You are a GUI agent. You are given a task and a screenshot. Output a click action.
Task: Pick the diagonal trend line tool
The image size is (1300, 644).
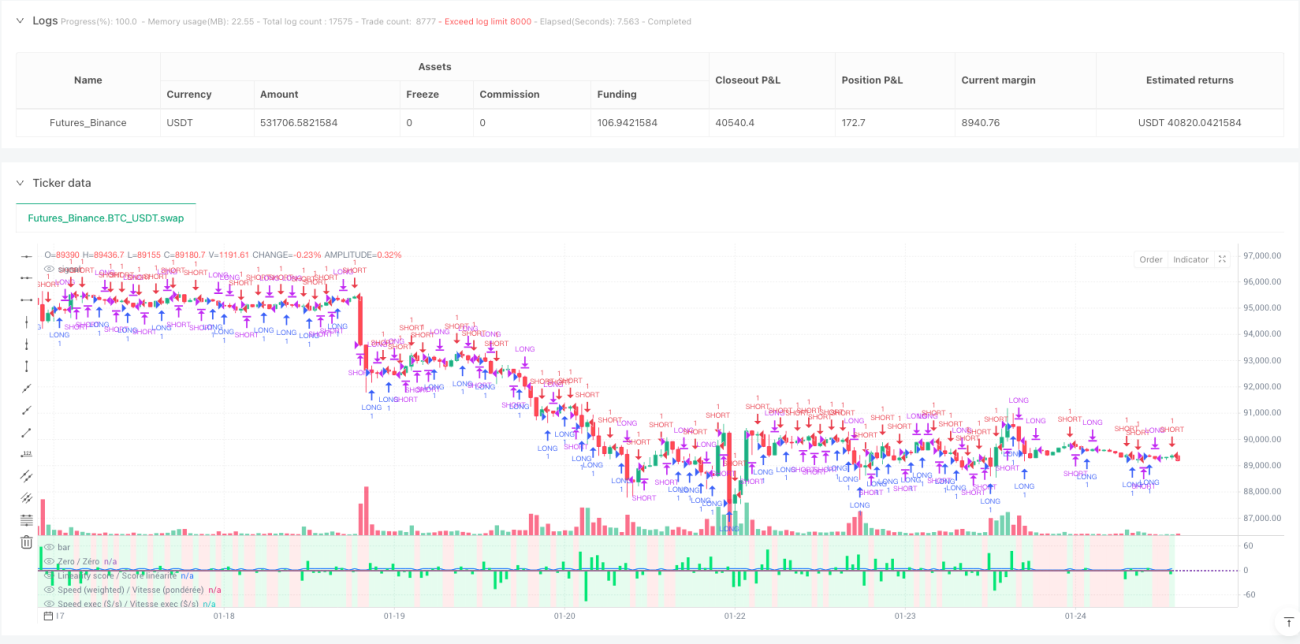click(x=26, y=388)
